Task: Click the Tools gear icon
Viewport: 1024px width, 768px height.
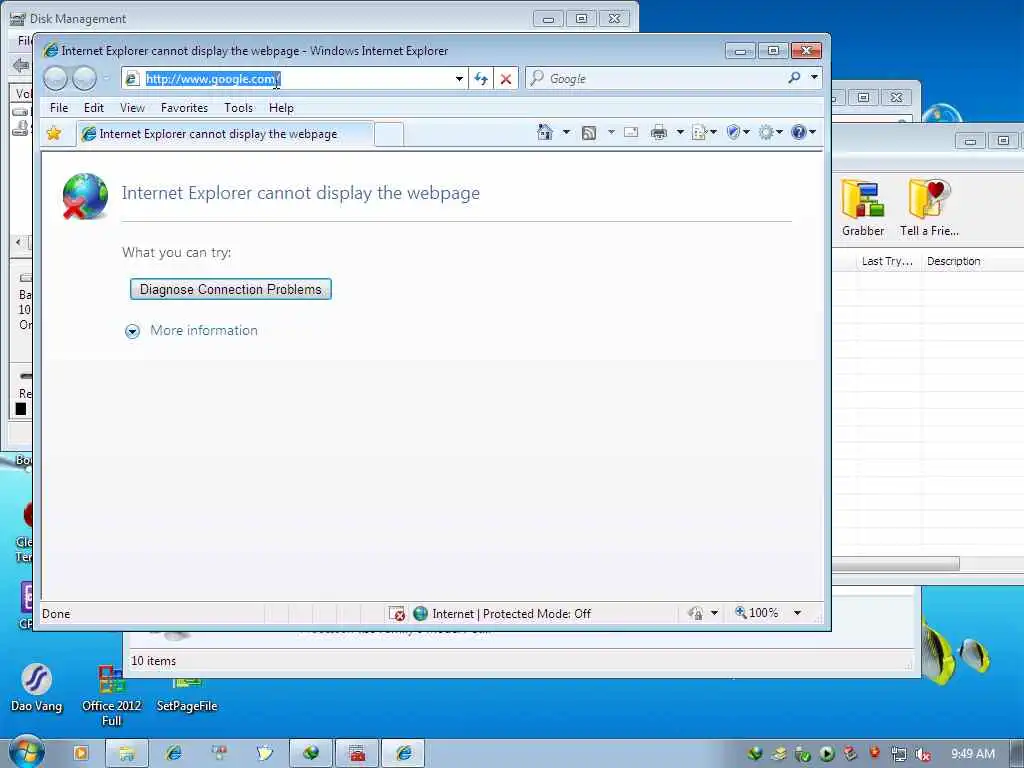Action: coord(765,133)
